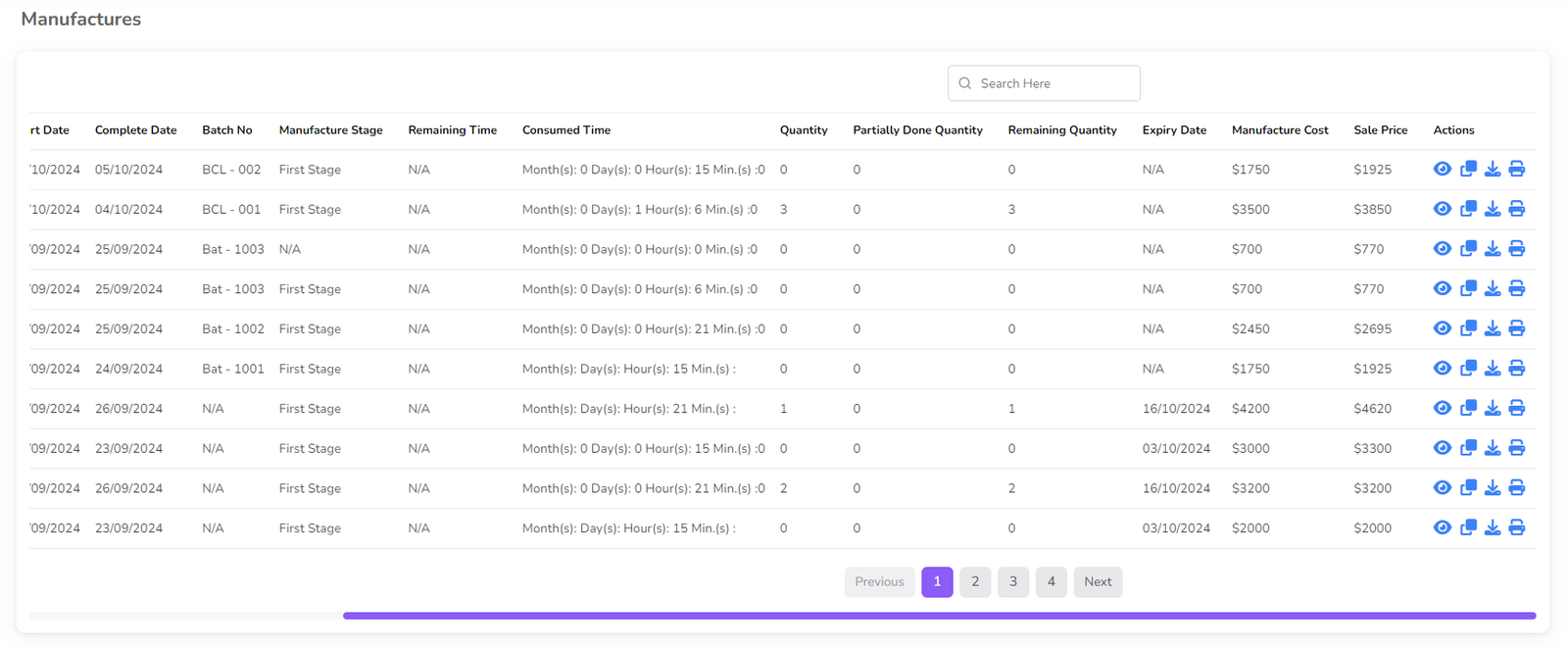Click the search magnifier icon

click(x=965, y=83)
